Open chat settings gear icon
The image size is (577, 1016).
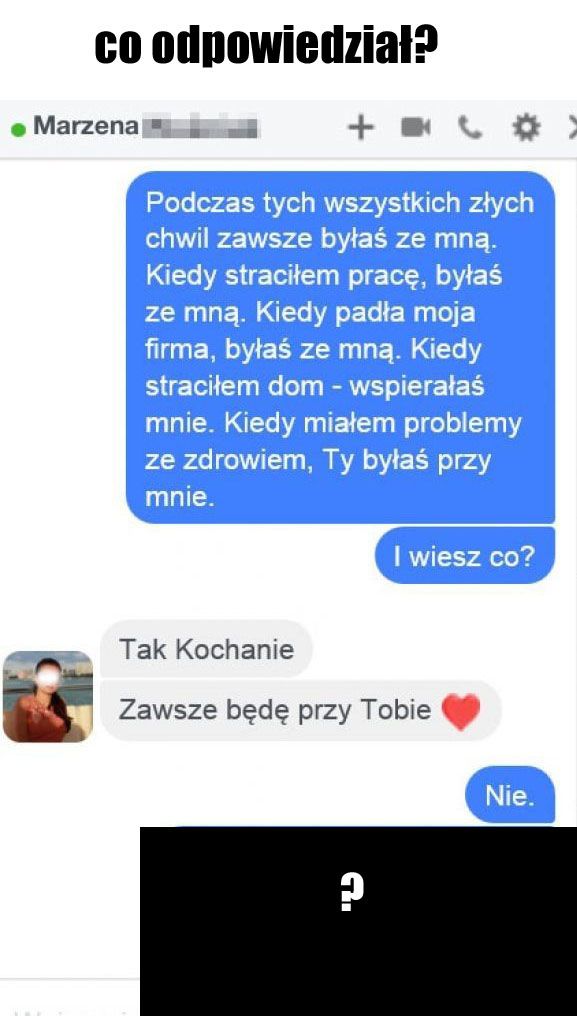pyautogui.click(x=526, y=127)
